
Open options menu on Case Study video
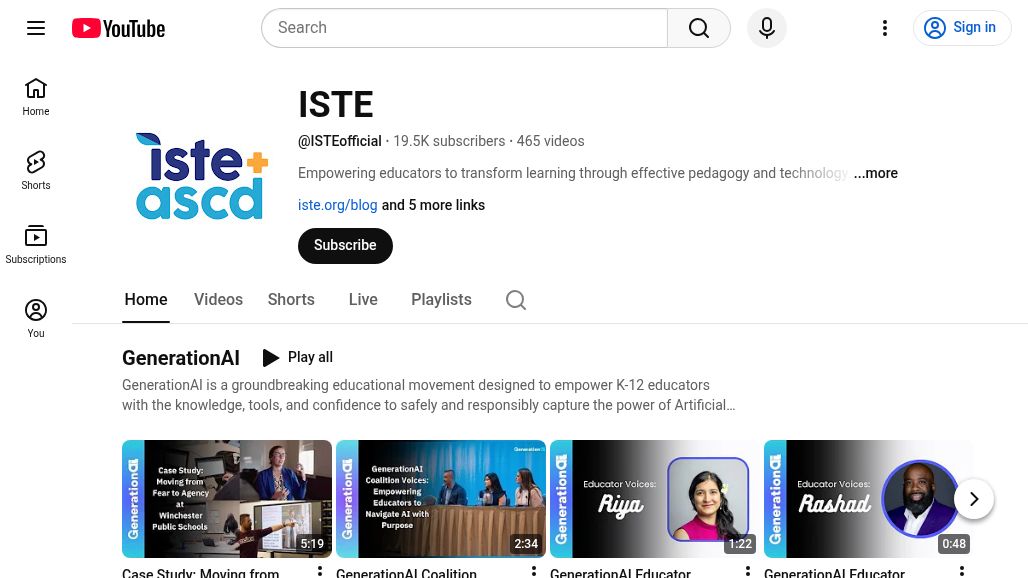pos(320,570)
